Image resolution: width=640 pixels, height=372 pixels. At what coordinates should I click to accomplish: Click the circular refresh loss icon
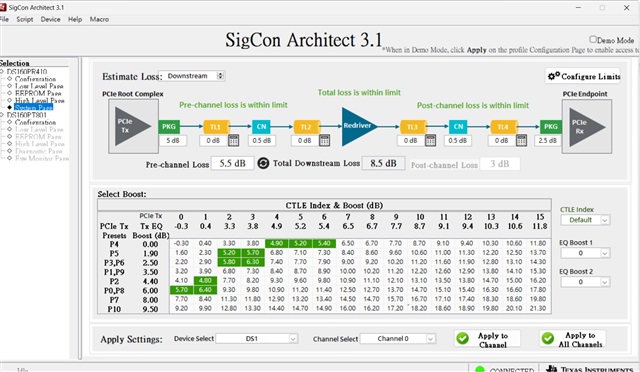(263, 163)
